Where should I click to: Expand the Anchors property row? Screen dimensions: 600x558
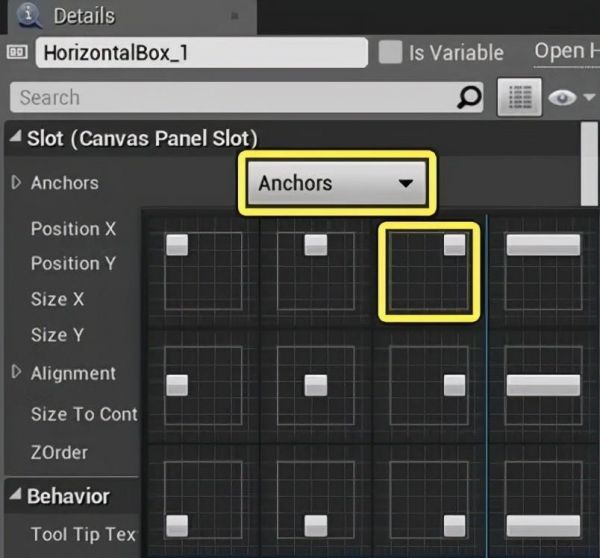pyautogui.click(x=16, y=183)
